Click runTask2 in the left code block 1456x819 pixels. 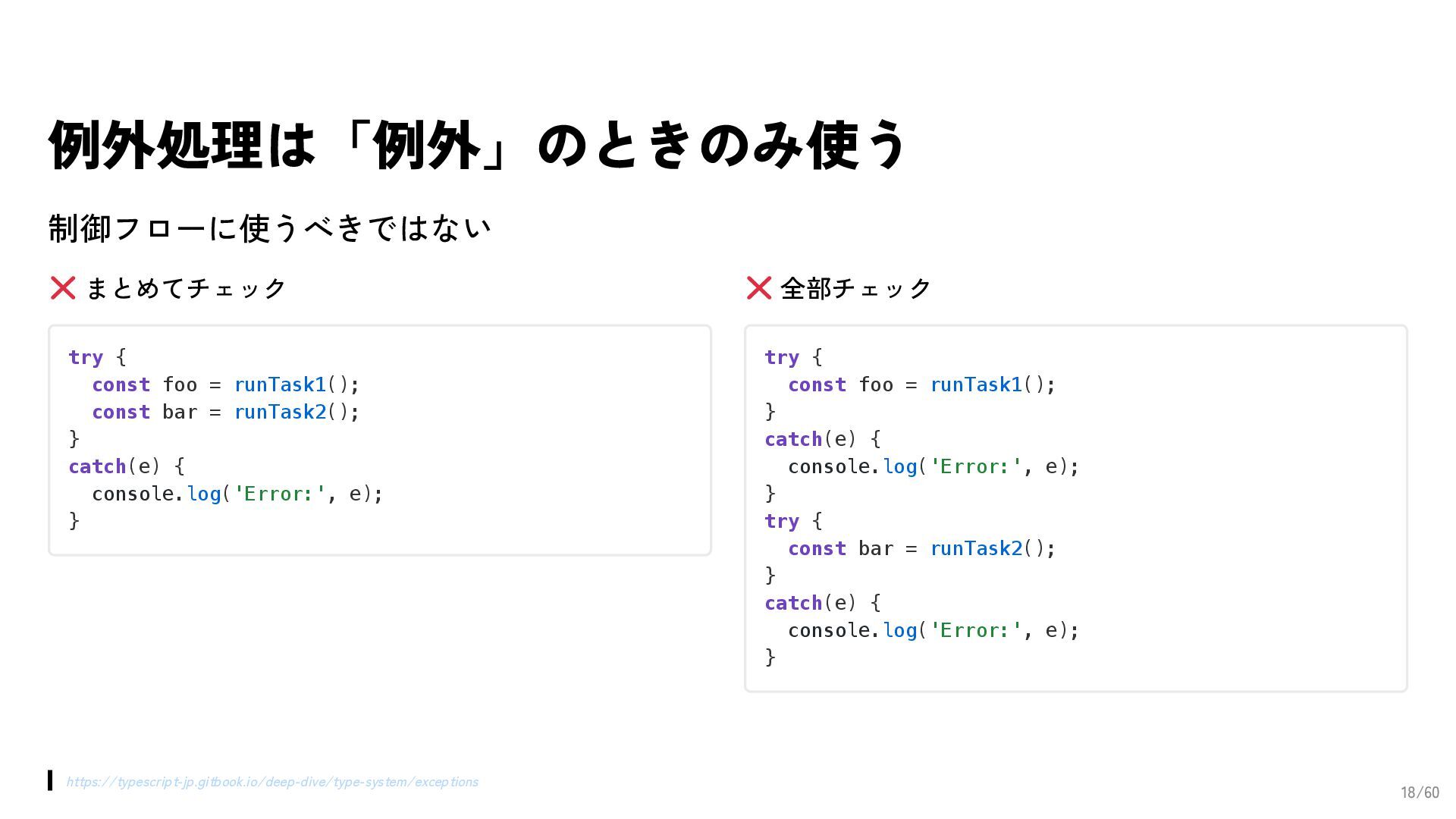(280, 412)
